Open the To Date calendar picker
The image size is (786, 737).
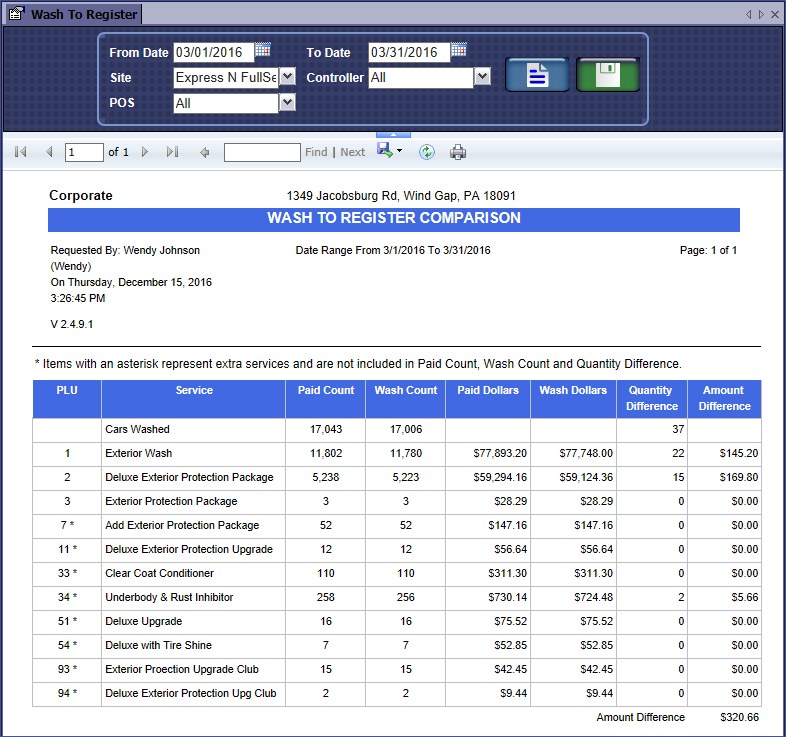click(459, 50)
